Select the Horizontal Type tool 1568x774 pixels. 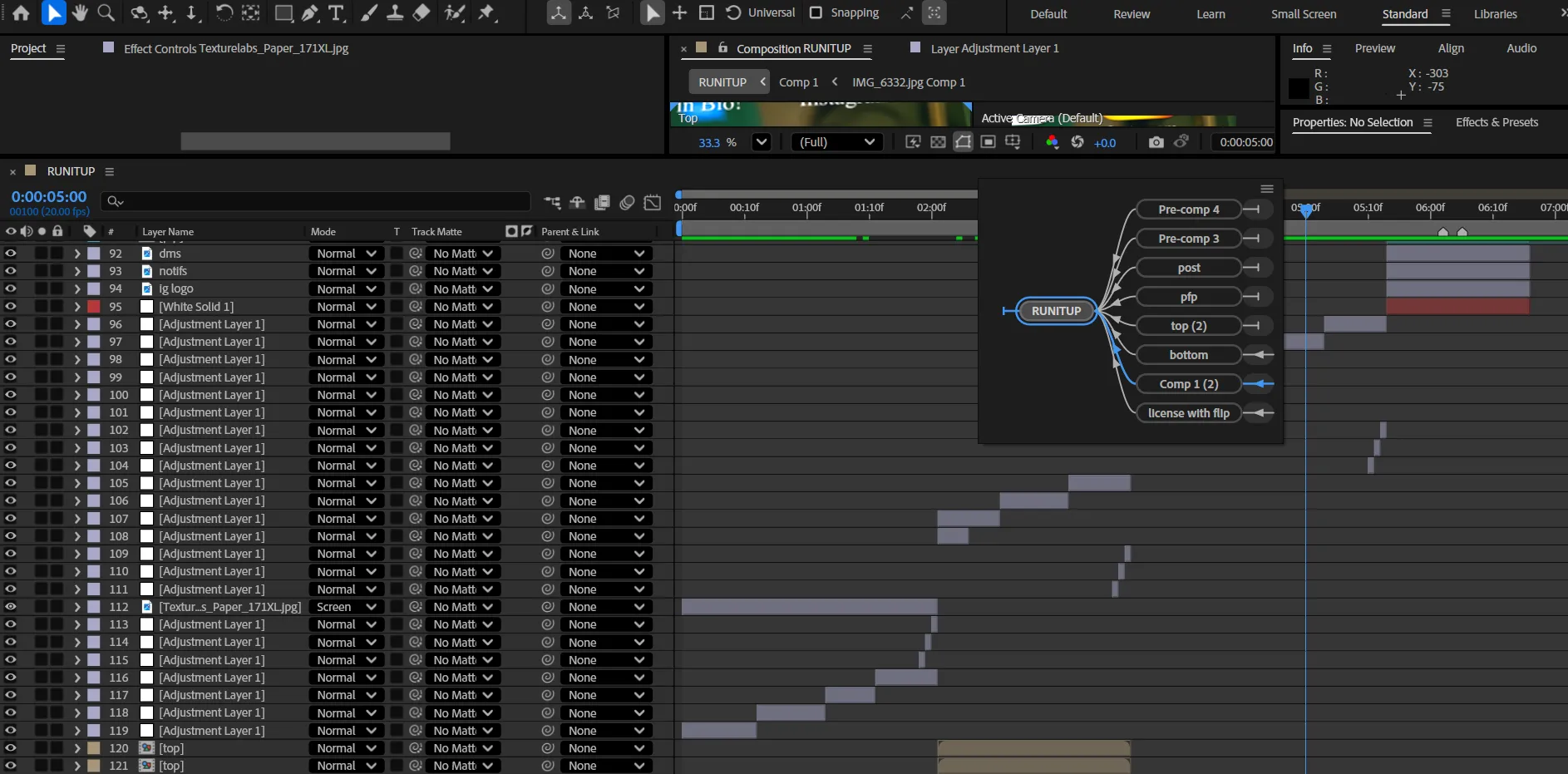(336, 12)
